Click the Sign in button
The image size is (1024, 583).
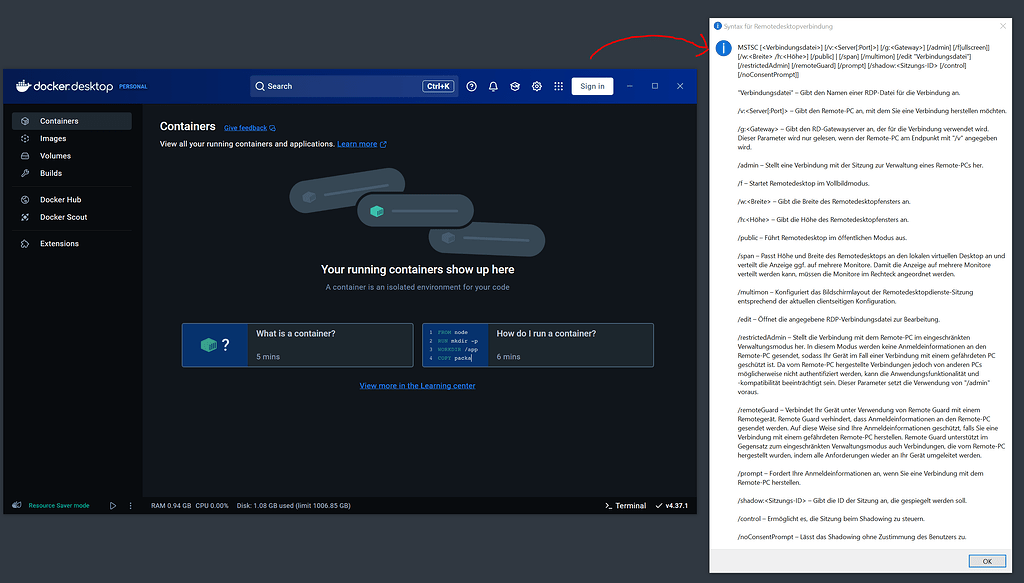click(x=592, y=86)
